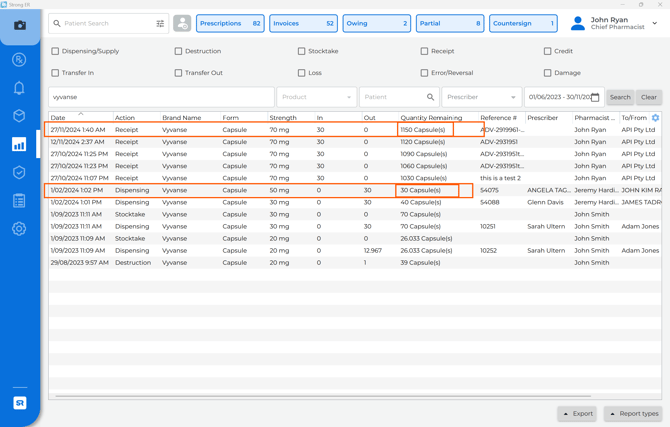Click the add patient avatar icon

tap(182, 24)
